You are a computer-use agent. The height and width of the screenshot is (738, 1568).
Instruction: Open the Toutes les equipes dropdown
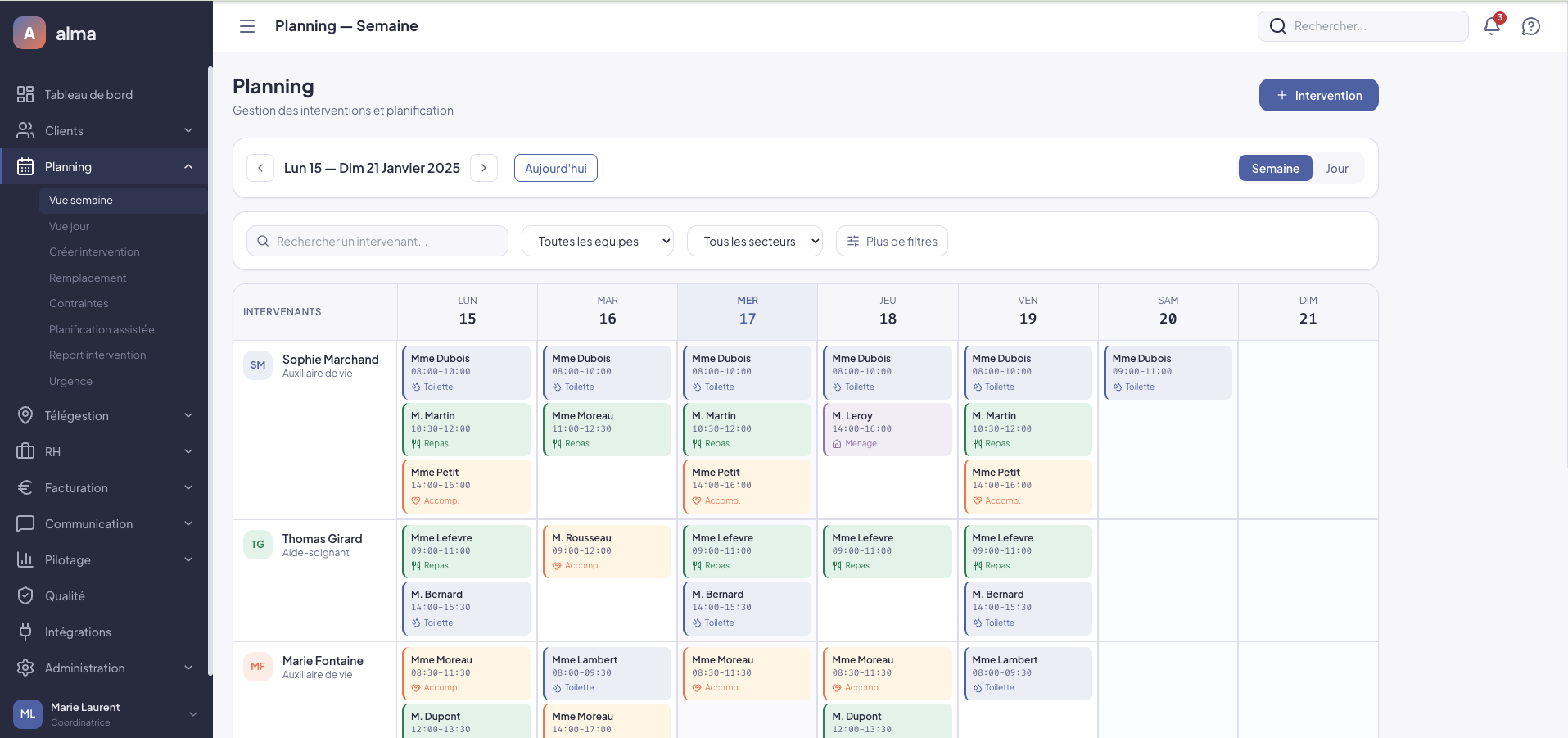[597, 241]
